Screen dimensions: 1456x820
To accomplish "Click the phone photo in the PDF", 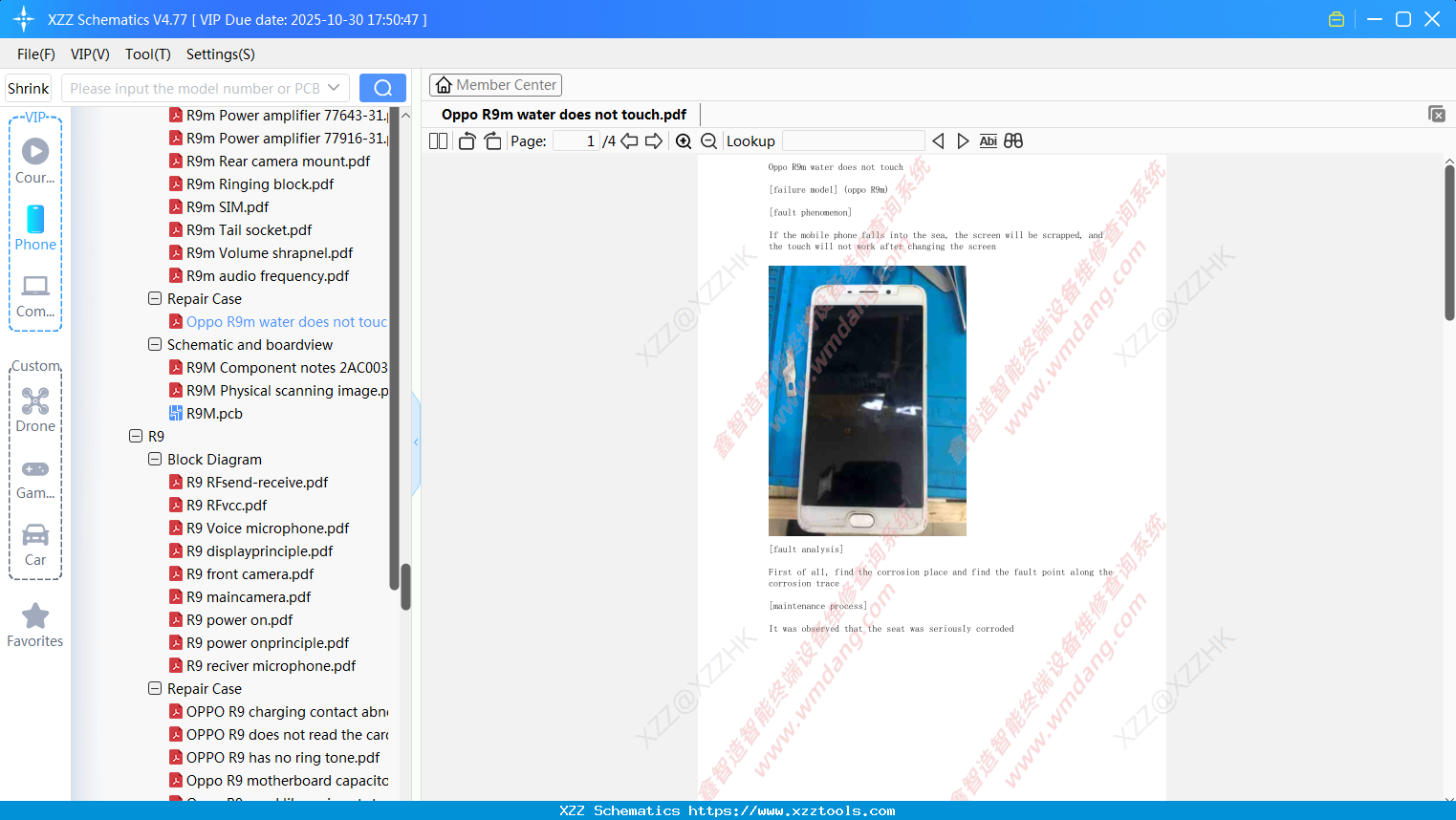I will [867, 400].
